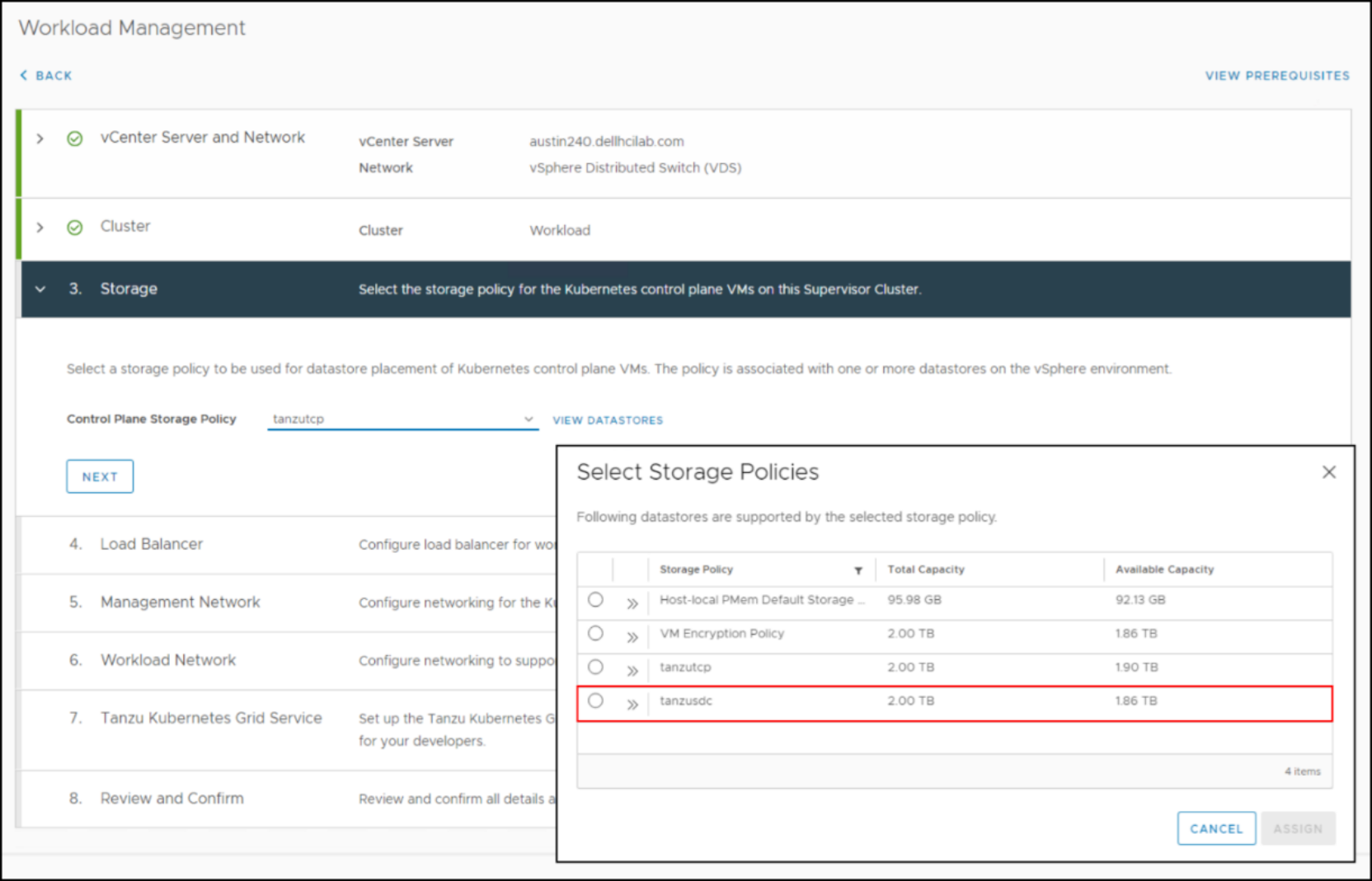Select the VM Encryption Policy radio button
The width and height of the screenshot is (1372, 881).
click(595, 634)
